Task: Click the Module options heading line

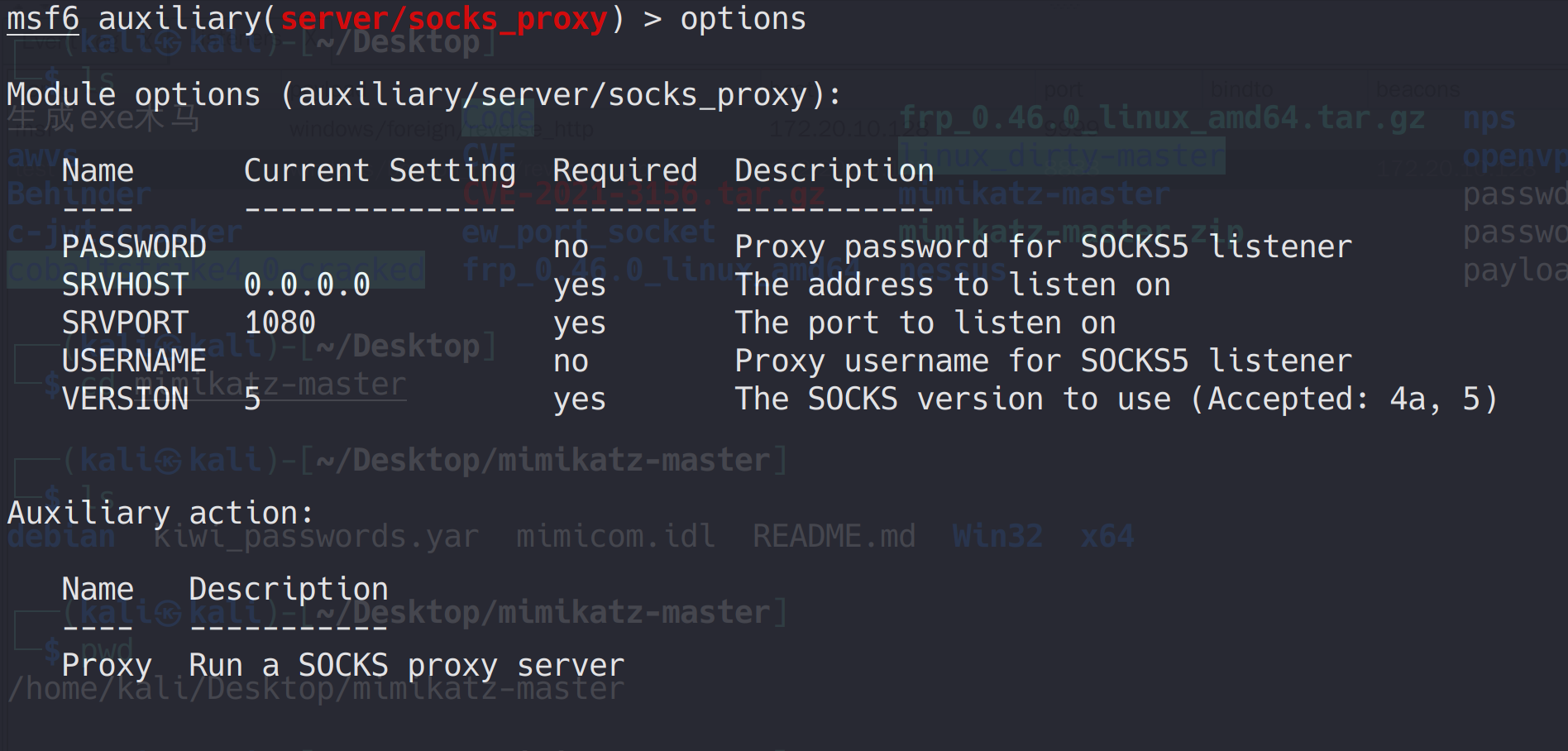Action: pos(423,95)
